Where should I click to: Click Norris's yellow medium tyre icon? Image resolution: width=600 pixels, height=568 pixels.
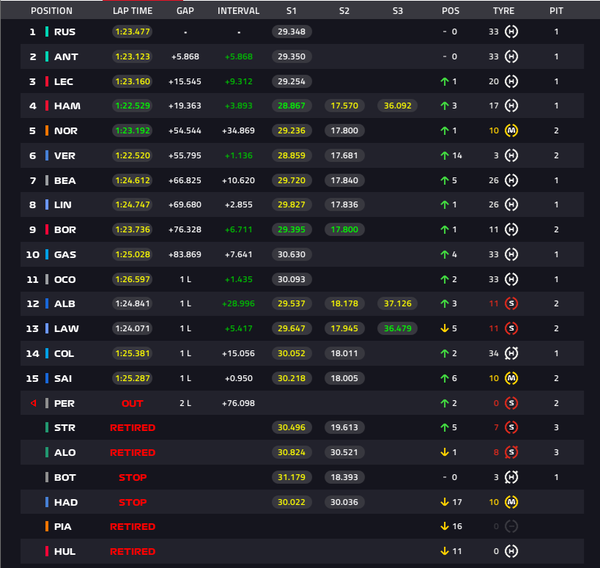[511, 131]
